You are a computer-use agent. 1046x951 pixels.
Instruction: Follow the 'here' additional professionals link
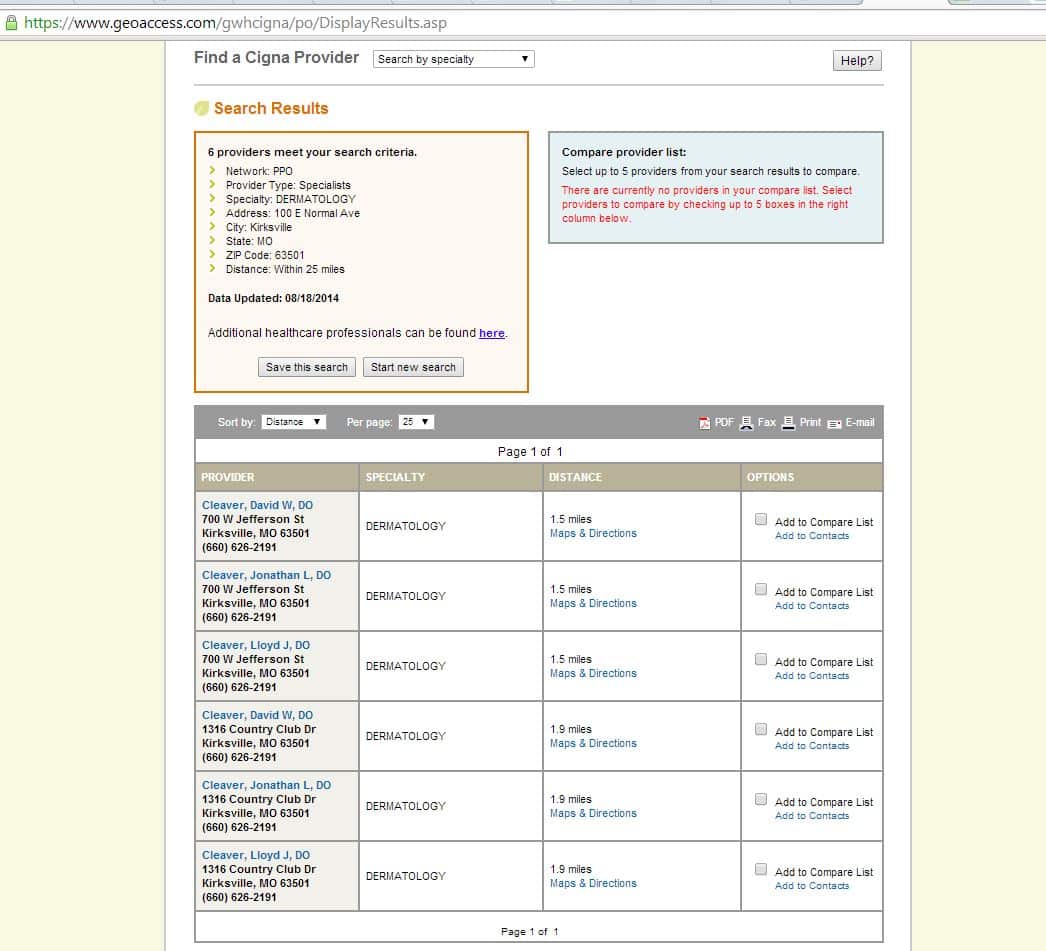tap(492, 333)
